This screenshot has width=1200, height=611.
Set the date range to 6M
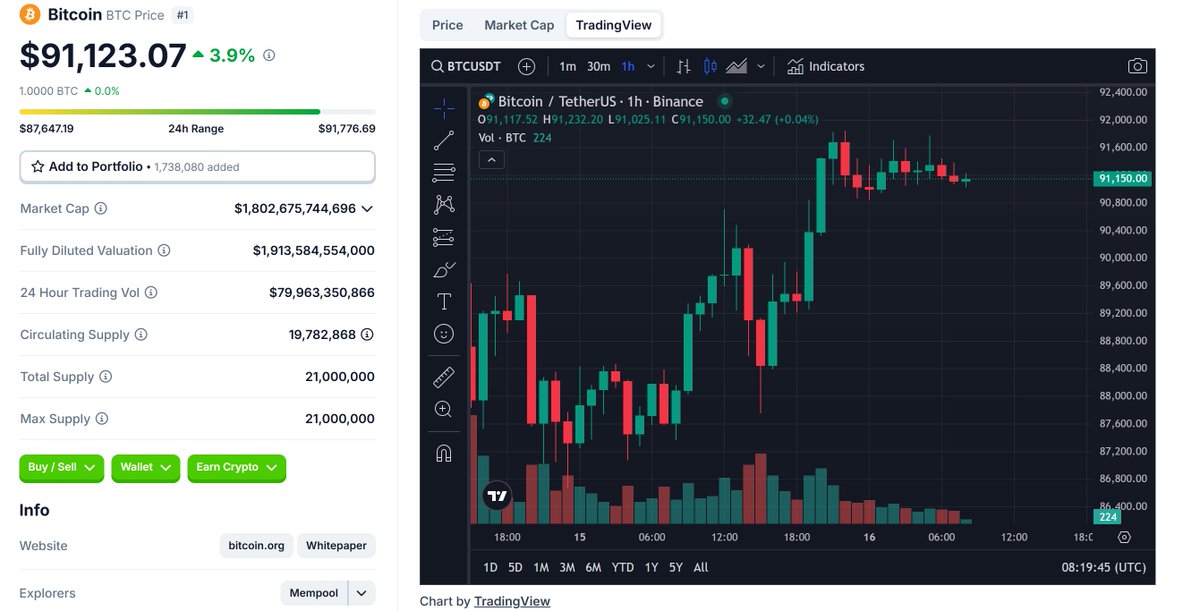click(x=593, y=567)
